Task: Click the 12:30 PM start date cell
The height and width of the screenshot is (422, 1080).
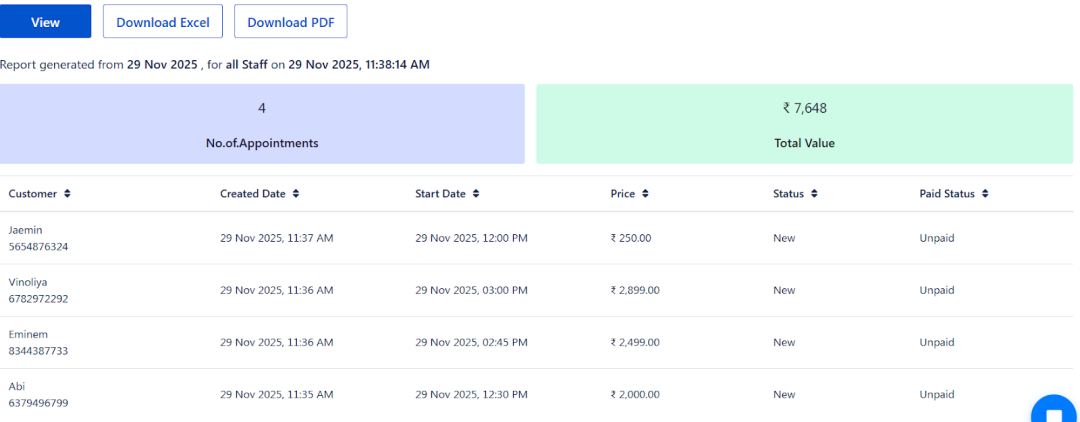Action: click(471, 394)
